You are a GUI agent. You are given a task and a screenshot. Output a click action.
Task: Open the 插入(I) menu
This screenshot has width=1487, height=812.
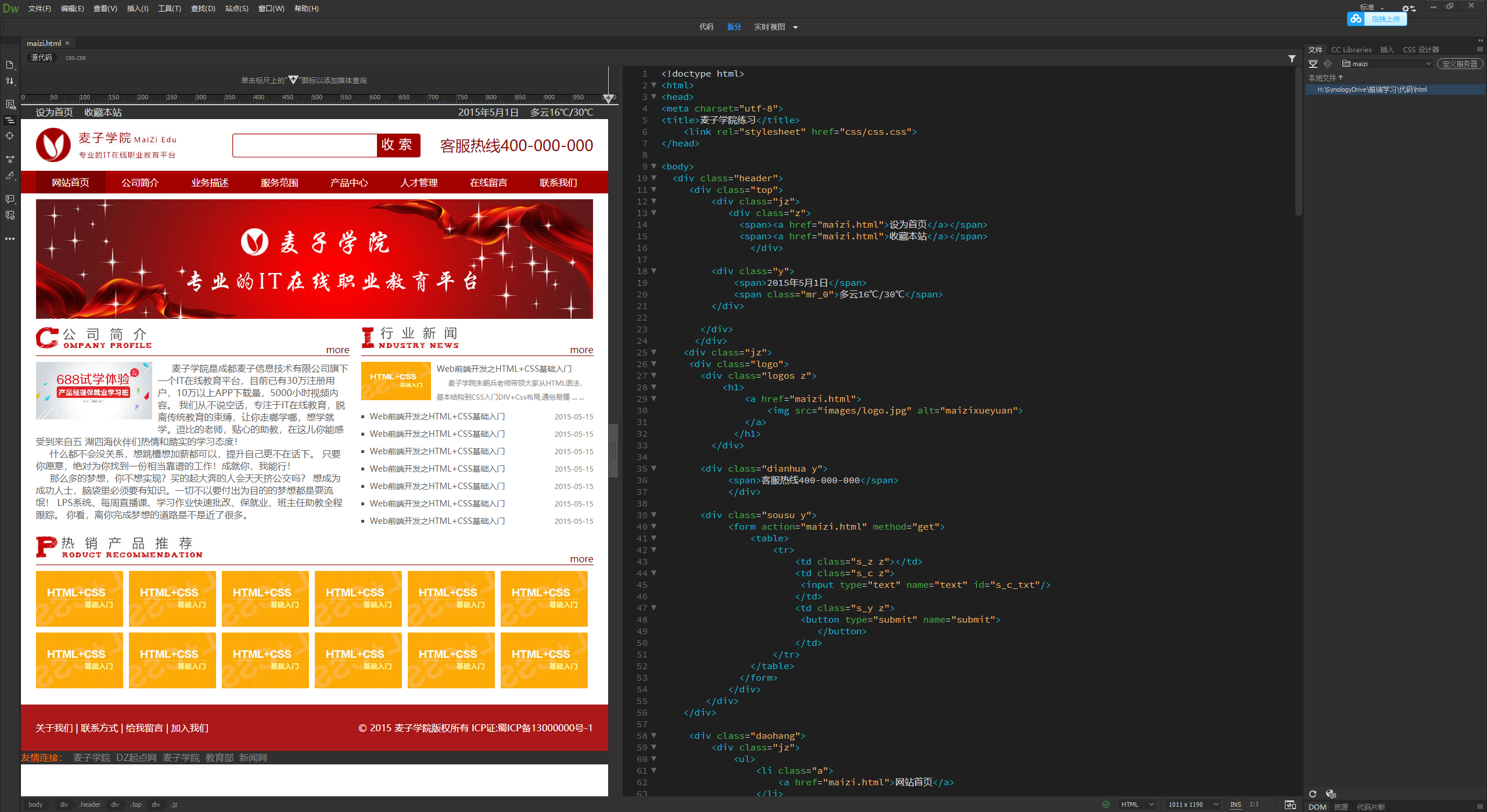[x=138, y=9]
